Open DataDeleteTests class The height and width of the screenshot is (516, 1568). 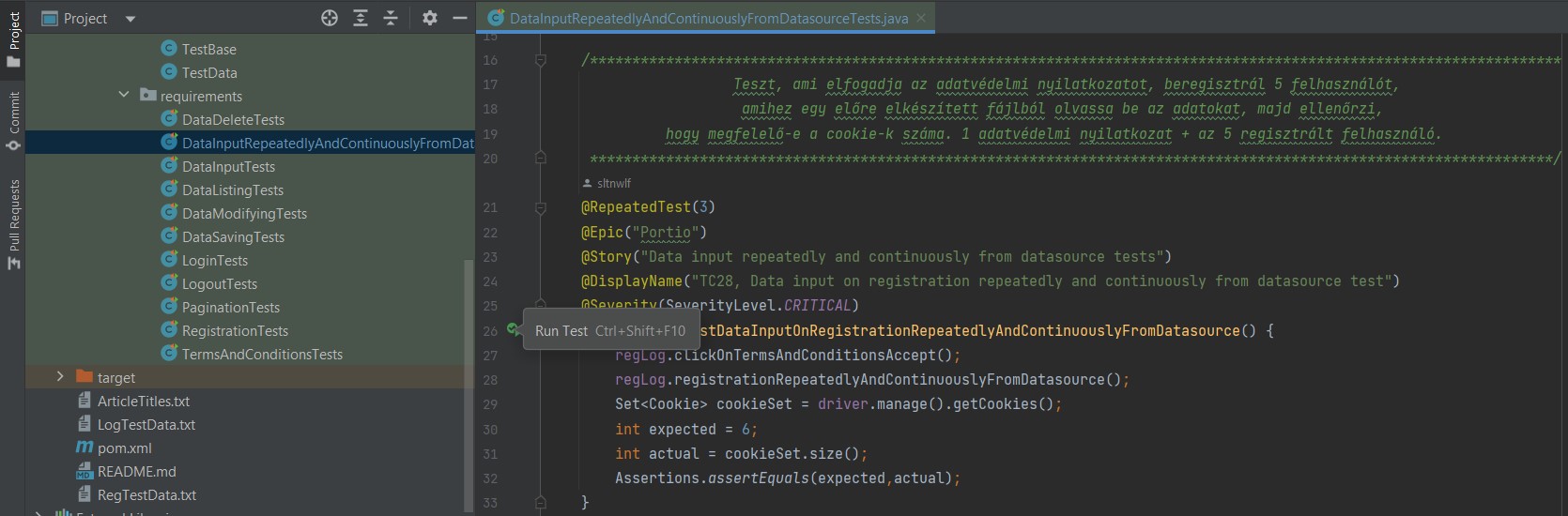click(x=233, y=119)
